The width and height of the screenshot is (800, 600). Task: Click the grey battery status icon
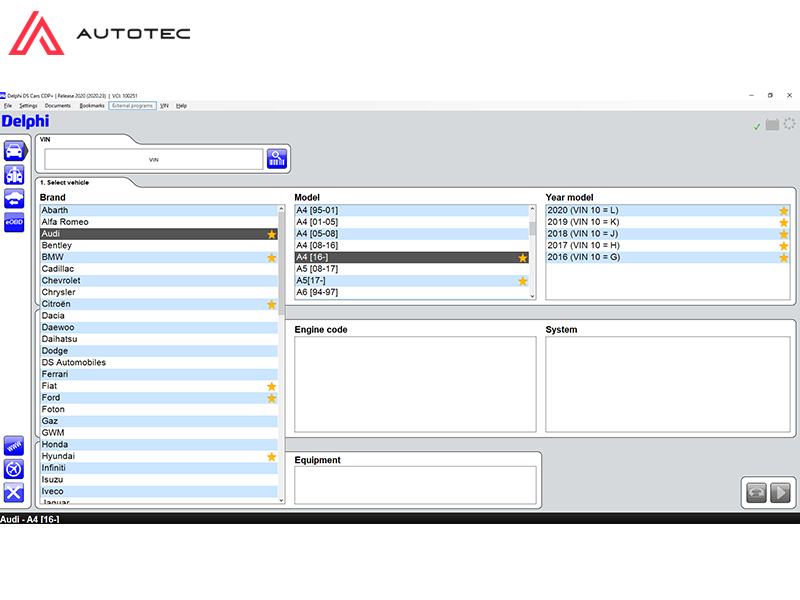coord(772,124)
